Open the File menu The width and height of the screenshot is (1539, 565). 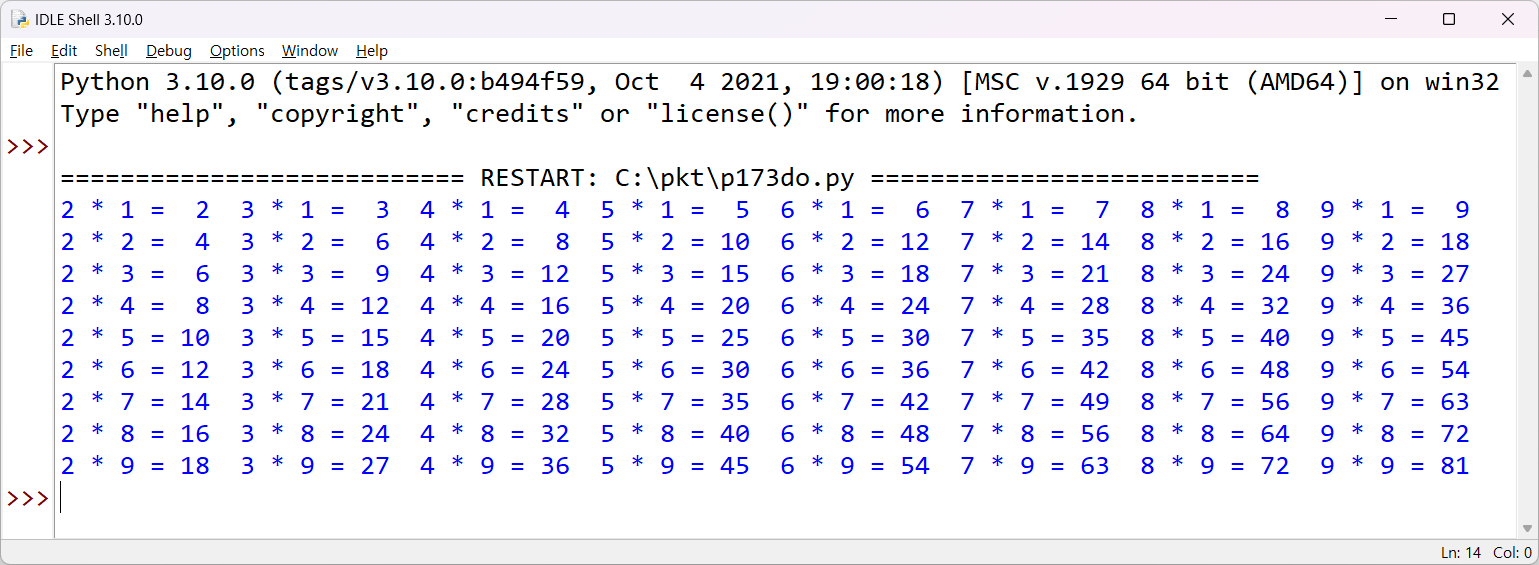pyautogui.click(x=21, y=51)
